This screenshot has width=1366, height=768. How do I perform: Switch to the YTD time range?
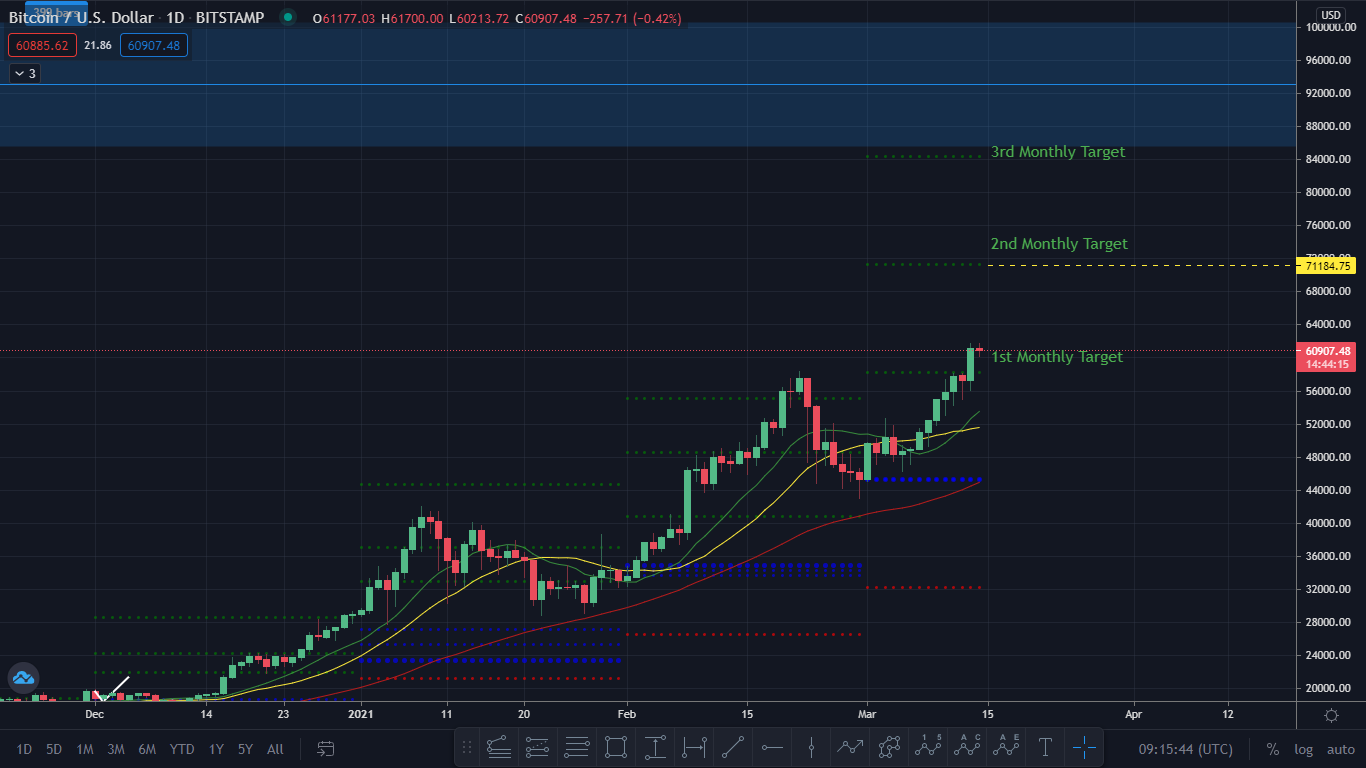(182, 749)
